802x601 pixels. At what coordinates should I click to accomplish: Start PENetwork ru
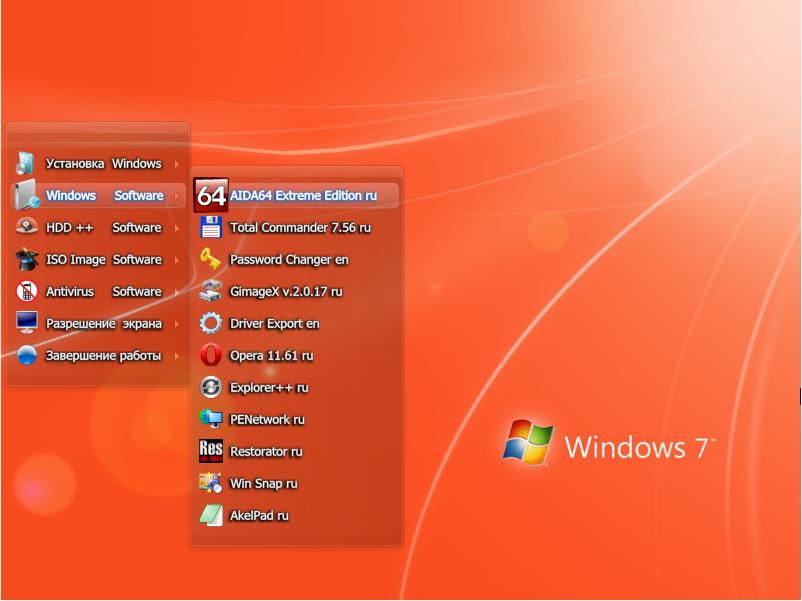(x=296, y=419)
